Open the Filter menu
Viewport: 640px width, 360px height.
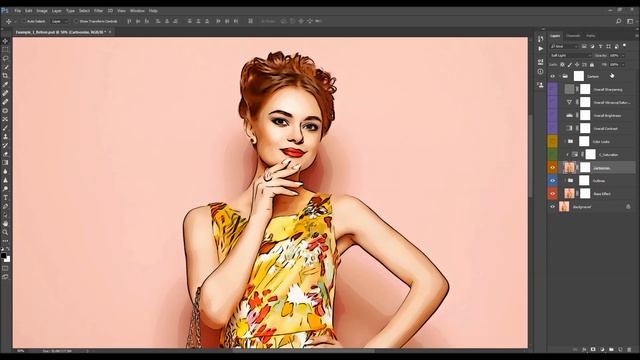pyautogui.click(x=98, y=11)
